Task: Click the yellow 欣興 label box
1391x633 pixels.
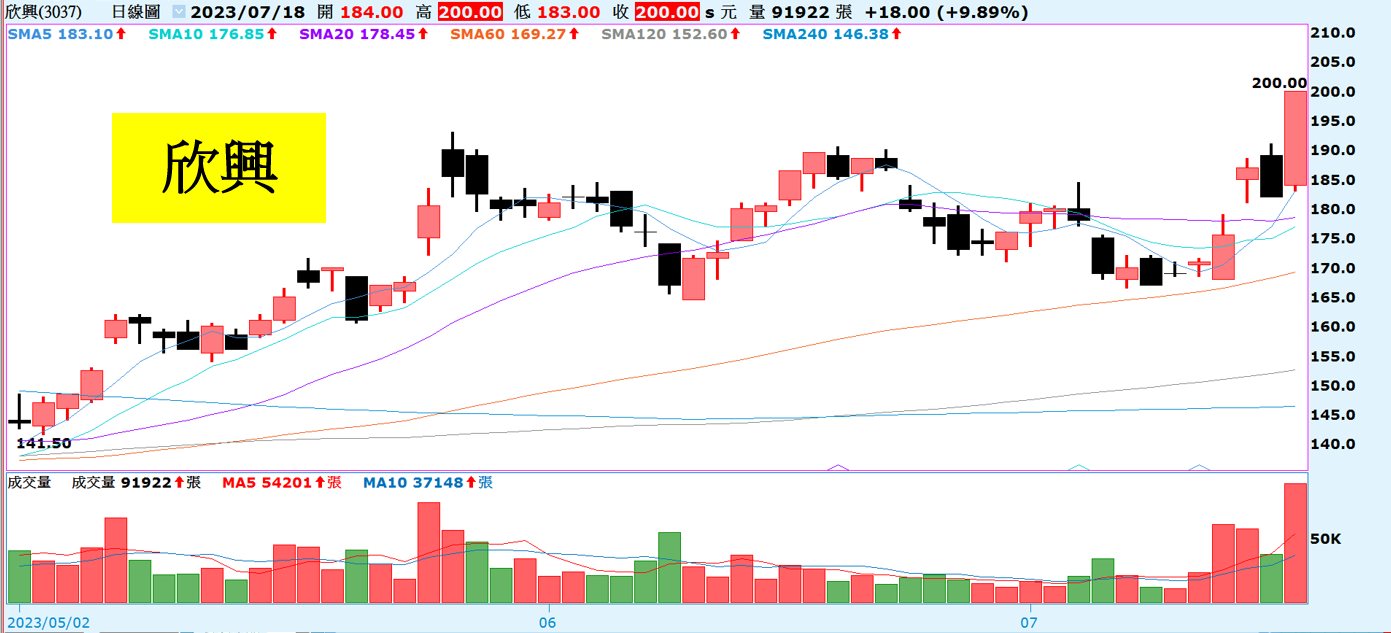Action: point(218,167)
